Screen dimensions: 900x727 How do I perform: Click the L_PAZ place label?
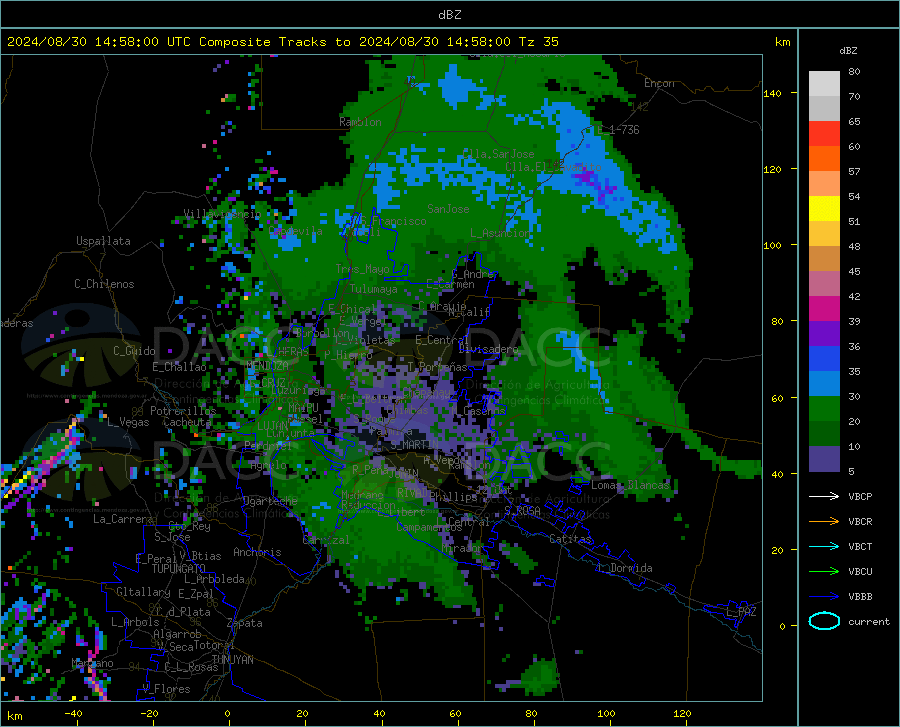(x=741, y=612)
